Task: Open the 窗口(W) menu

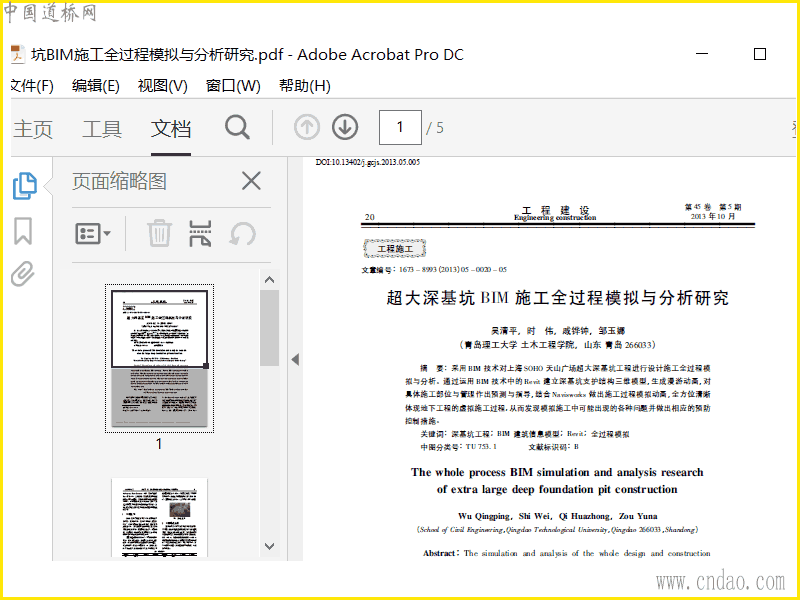Action: [x=233, y=86]
